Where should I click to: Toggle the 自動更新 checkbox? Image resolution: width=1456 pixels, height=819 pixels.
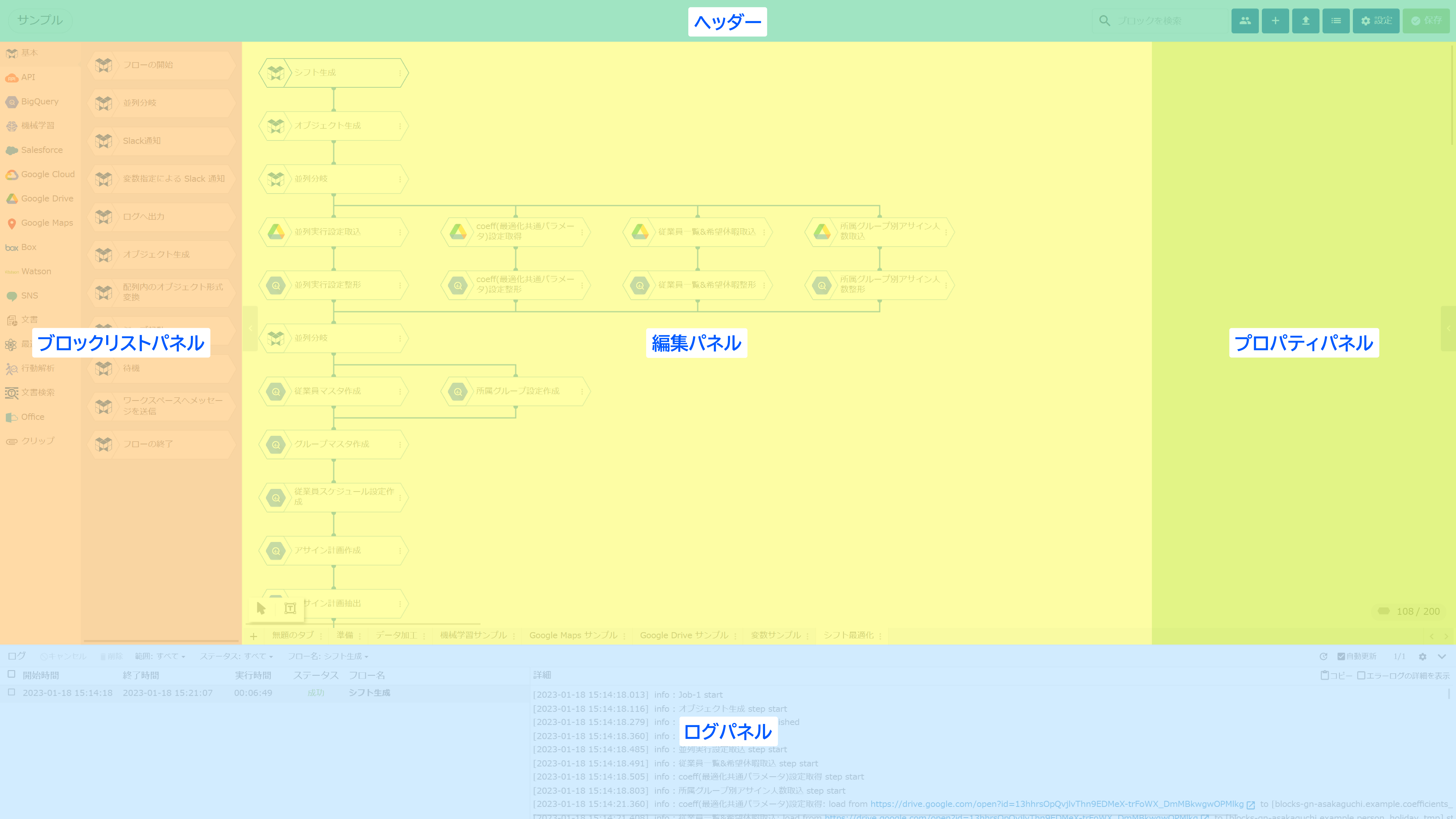[1341, 656]
